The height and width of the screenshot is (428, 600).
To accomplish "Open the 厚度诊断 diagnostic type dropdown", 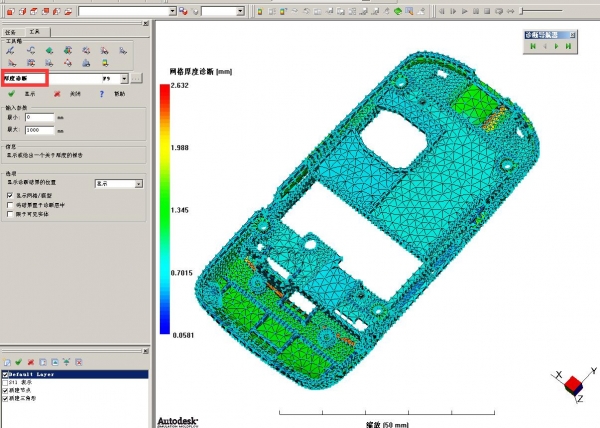I will click(x=124, y=79).
